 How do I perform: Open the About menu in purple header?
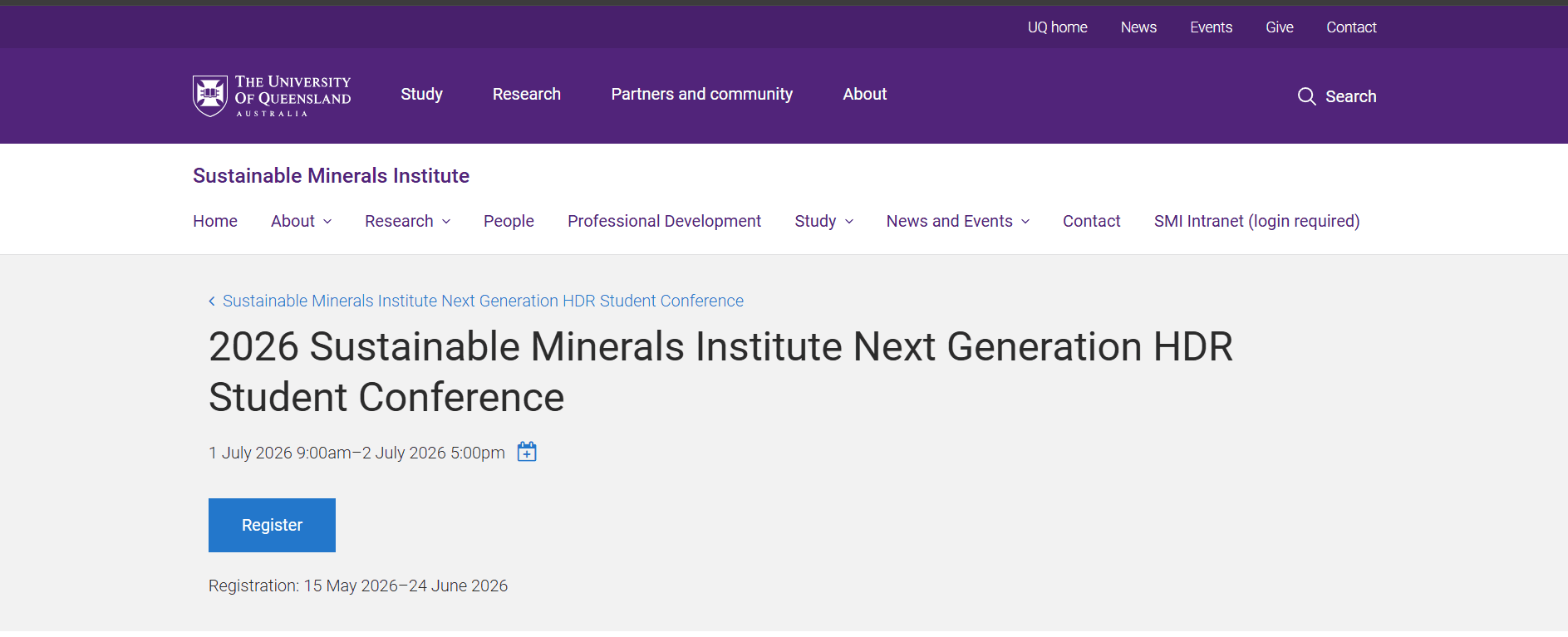(x=865, y=94)
